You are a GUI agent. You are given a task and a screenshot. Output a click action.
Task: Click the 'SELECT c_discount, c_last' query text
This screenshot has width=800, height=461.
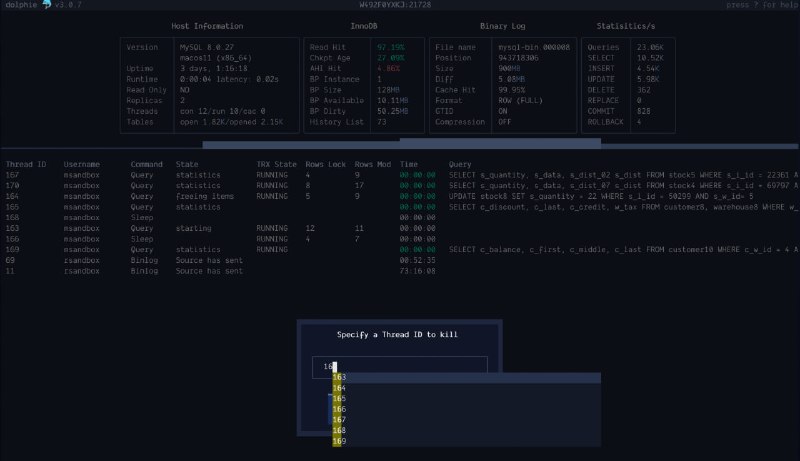[623, 207]
